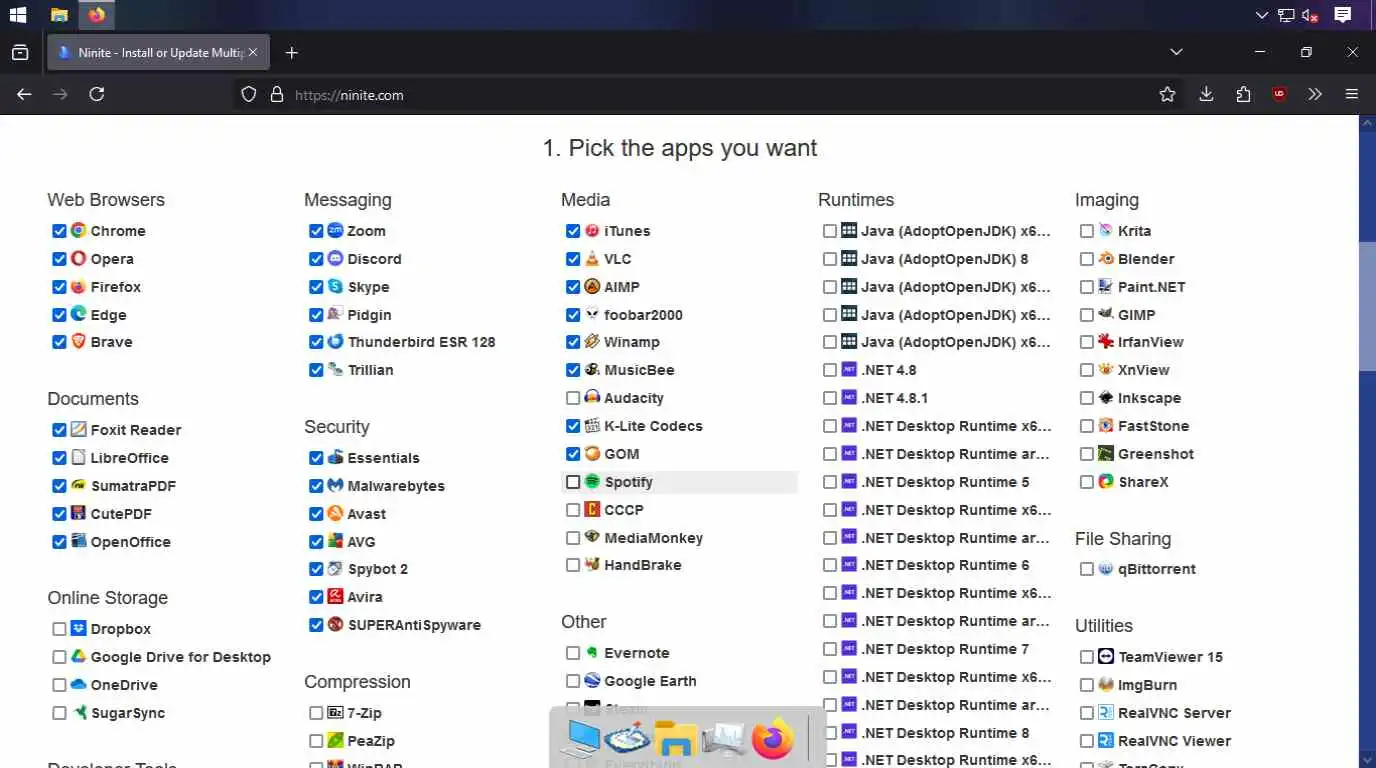Click the Brave lion icon
This screenshot has width=1376, height=768.
[x=78, y=341]
